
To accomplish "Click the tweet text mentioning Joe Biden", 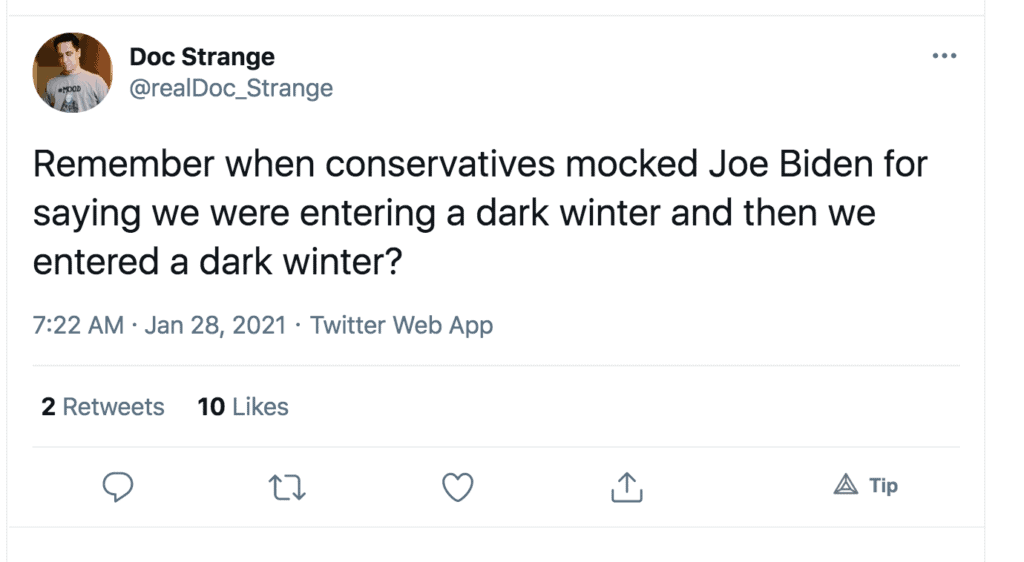I will click(x=480, y=164).
